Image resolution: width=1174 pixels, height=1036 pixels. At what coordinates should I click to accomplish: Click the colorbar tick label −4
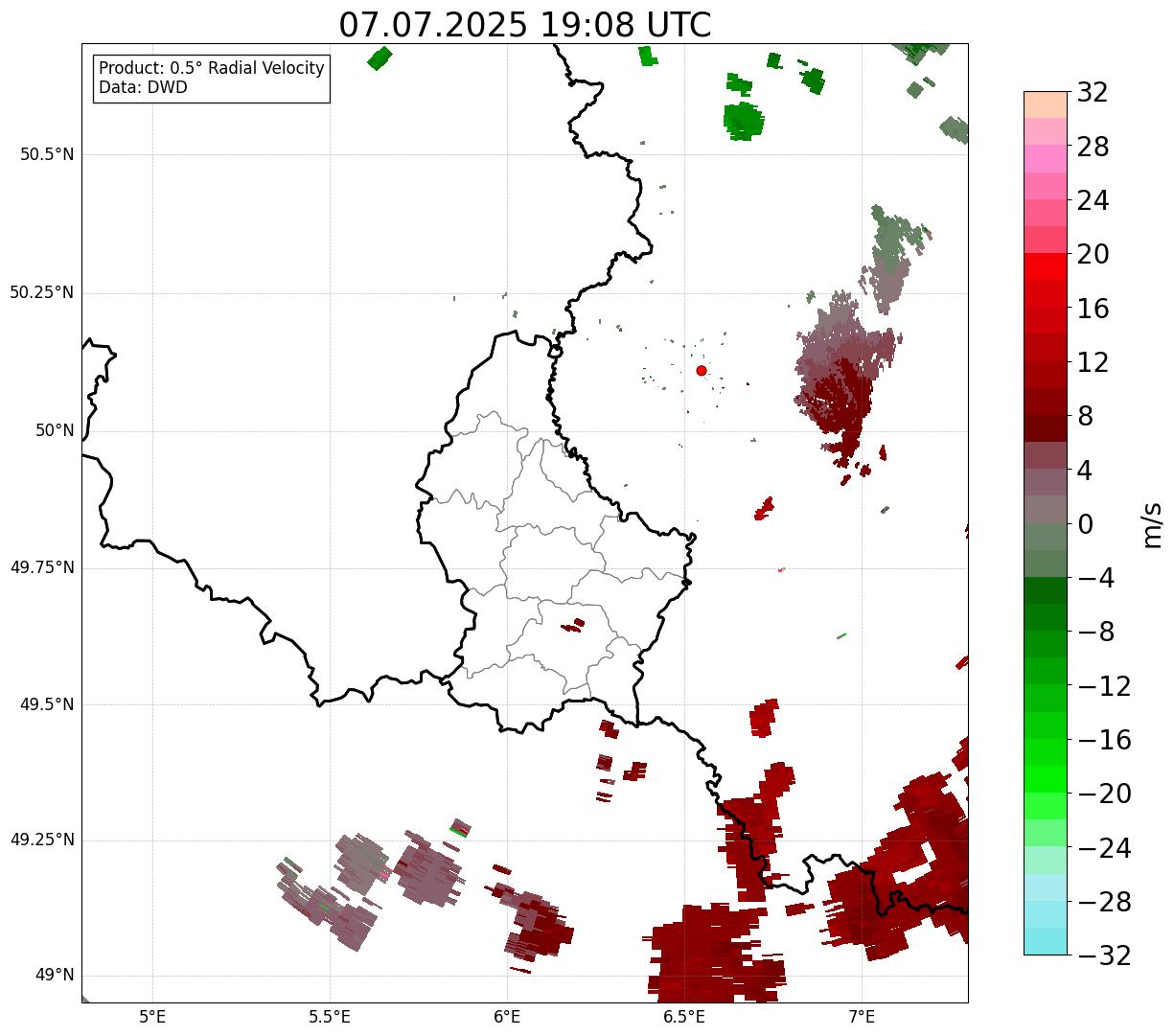1095,578
